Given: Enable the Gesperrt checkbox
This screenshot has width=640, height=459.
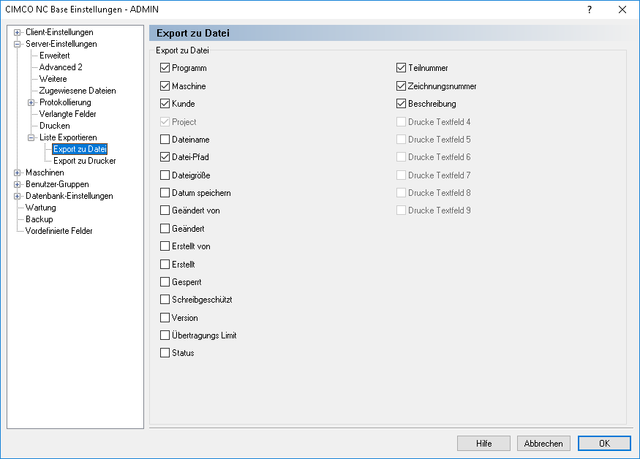Looking at the screenshot, I should [x=165, y=282].
